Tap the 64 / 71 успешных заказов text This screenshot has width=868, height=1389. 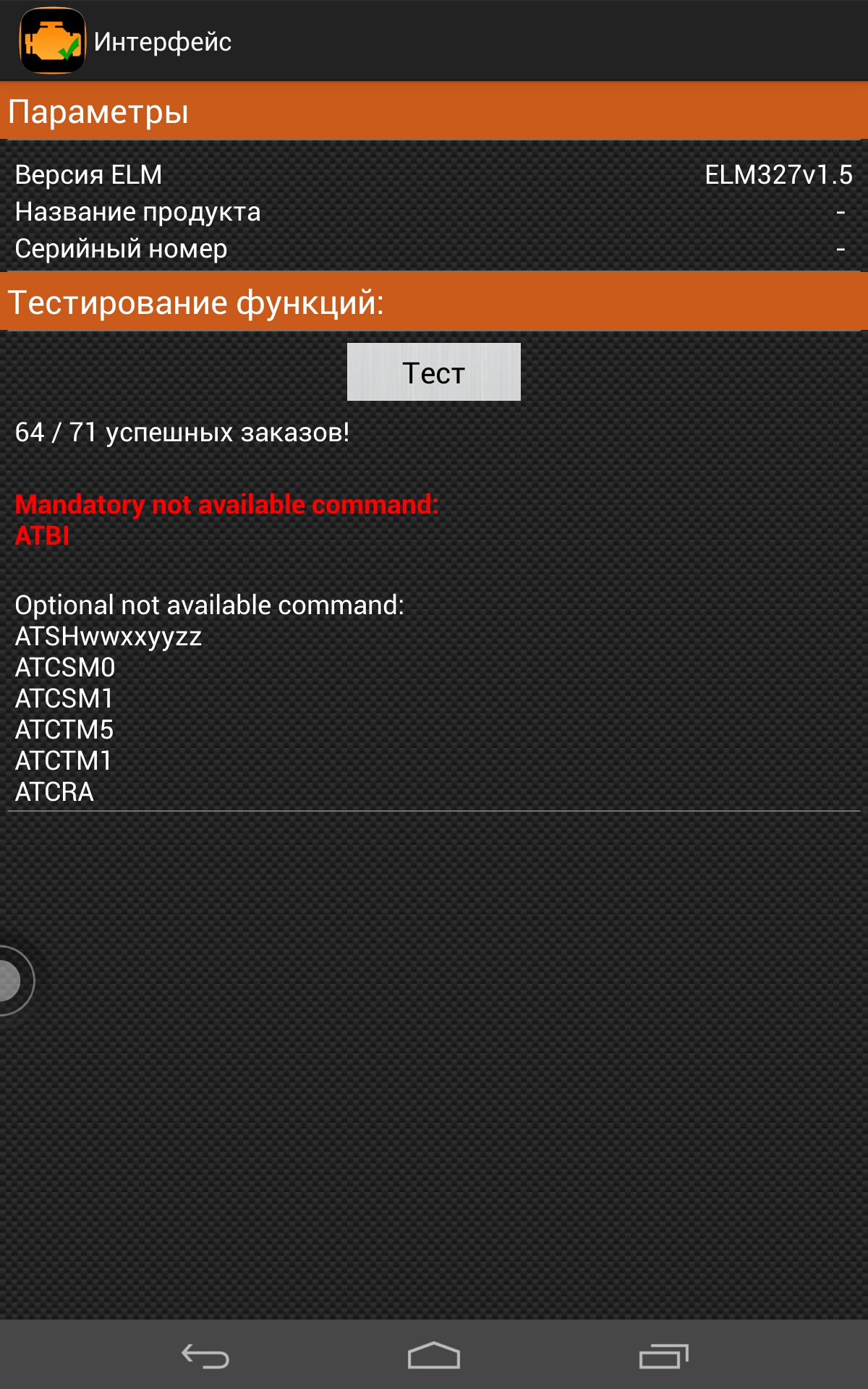182,433
